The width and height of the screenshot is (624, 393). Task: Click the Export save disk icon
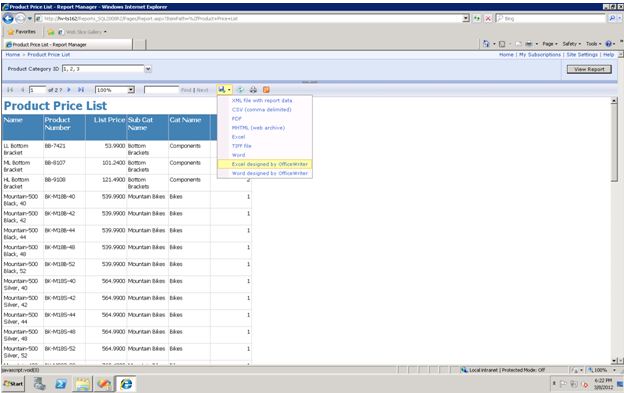click(x=222, y=90)
